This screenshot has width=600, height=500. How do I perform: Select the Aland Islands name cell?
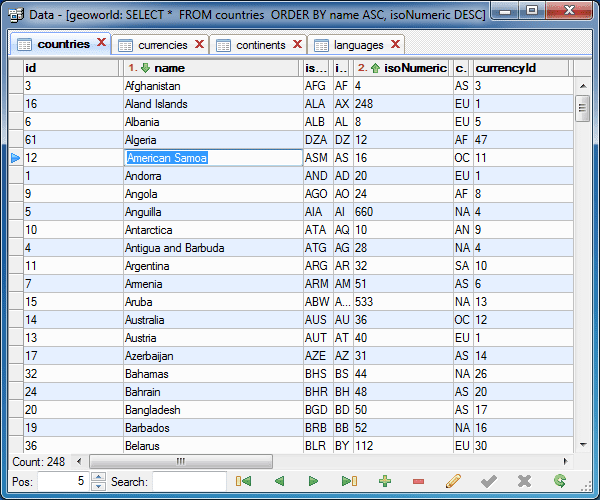click(x=213, y=104)
